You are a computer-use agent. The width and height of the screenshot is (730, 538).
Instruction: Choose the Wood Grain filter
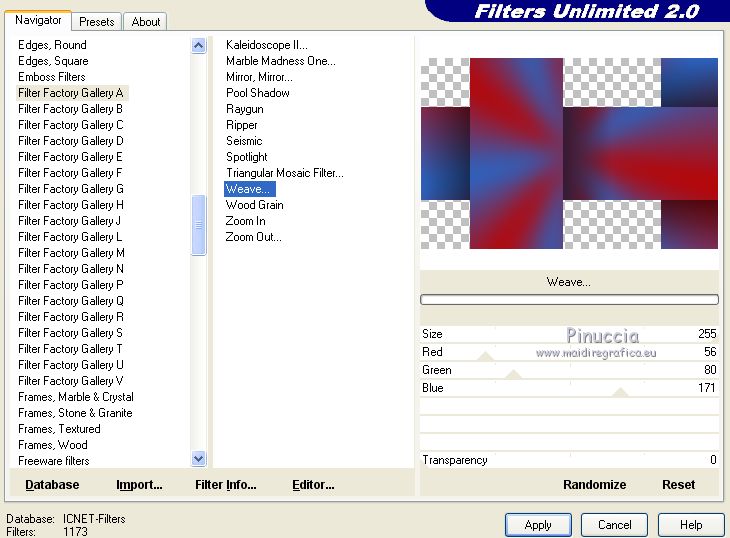click(255, 205)
